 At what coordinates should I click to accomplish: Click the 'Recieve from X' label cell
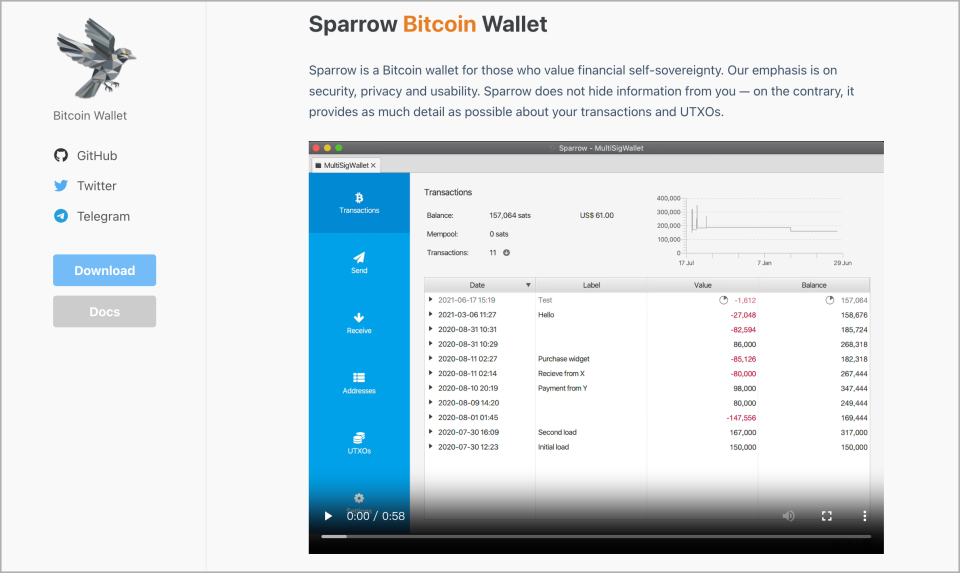561,373
